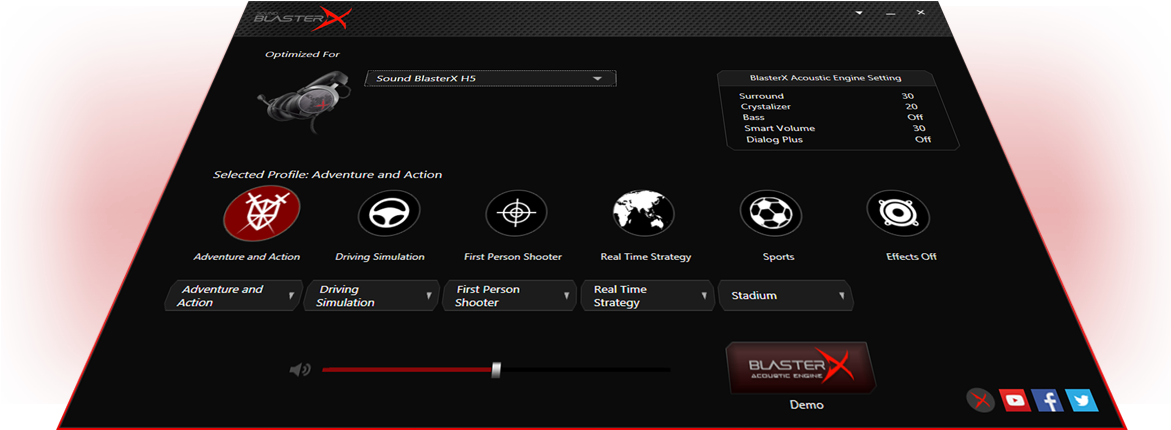Click the Selected Profile: Adventure and Action text
The height and width of the screenshot is (430, 1171).
pos(328,175)
